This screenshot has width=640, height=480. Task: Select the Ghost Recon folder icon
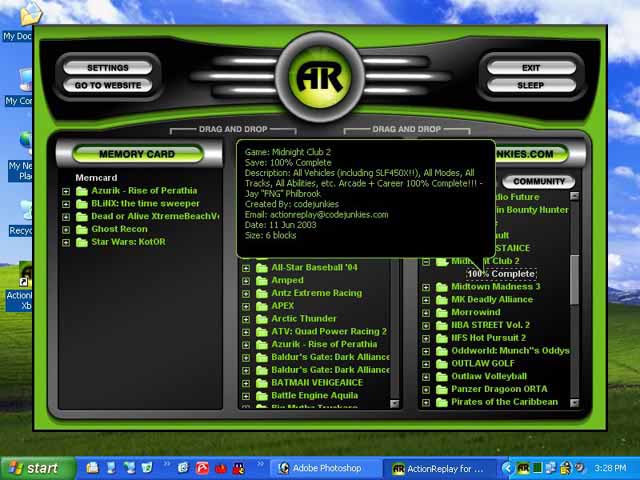coord(82,229)
